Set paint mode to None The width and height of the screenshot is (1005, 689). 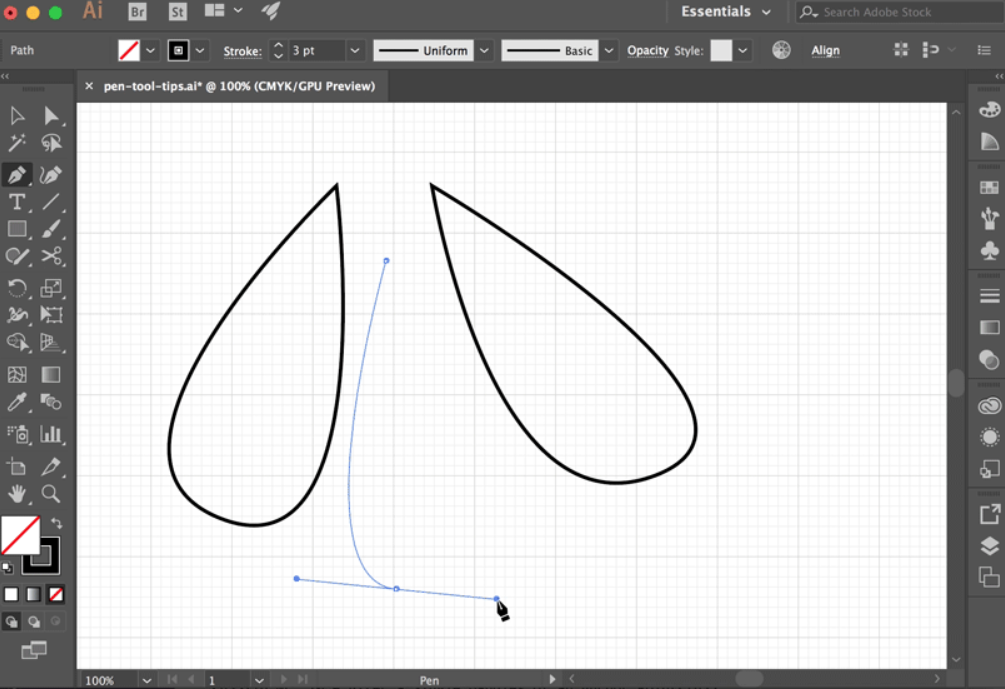pyautogui.click(x=56, y=594)
